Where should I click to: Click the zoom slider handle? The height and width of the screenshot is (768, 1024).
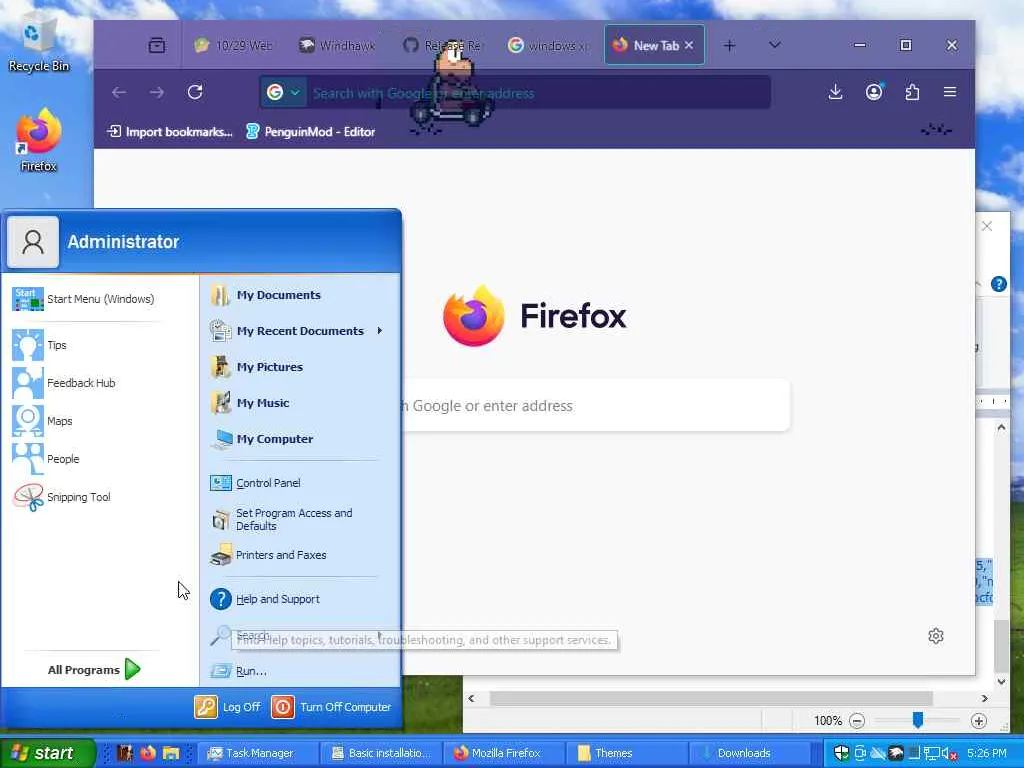(x=918, y=720)
